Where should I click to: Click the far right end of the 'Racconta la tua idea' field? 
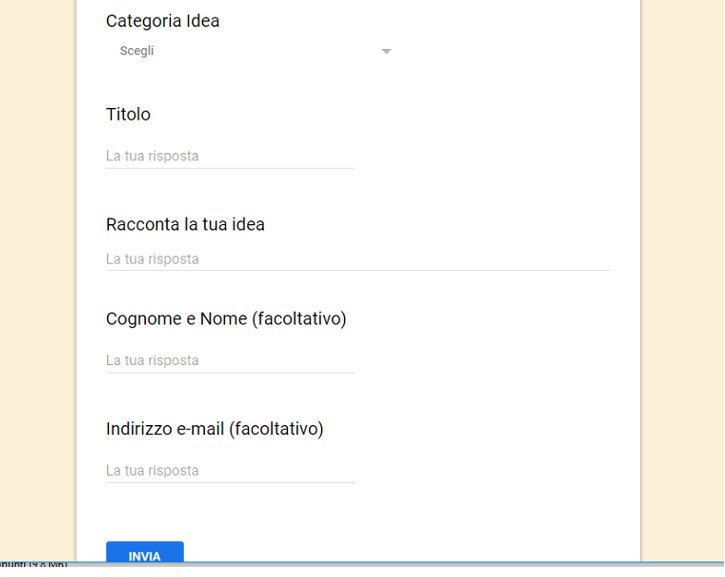pyautogui.click(x=598, y=259)
